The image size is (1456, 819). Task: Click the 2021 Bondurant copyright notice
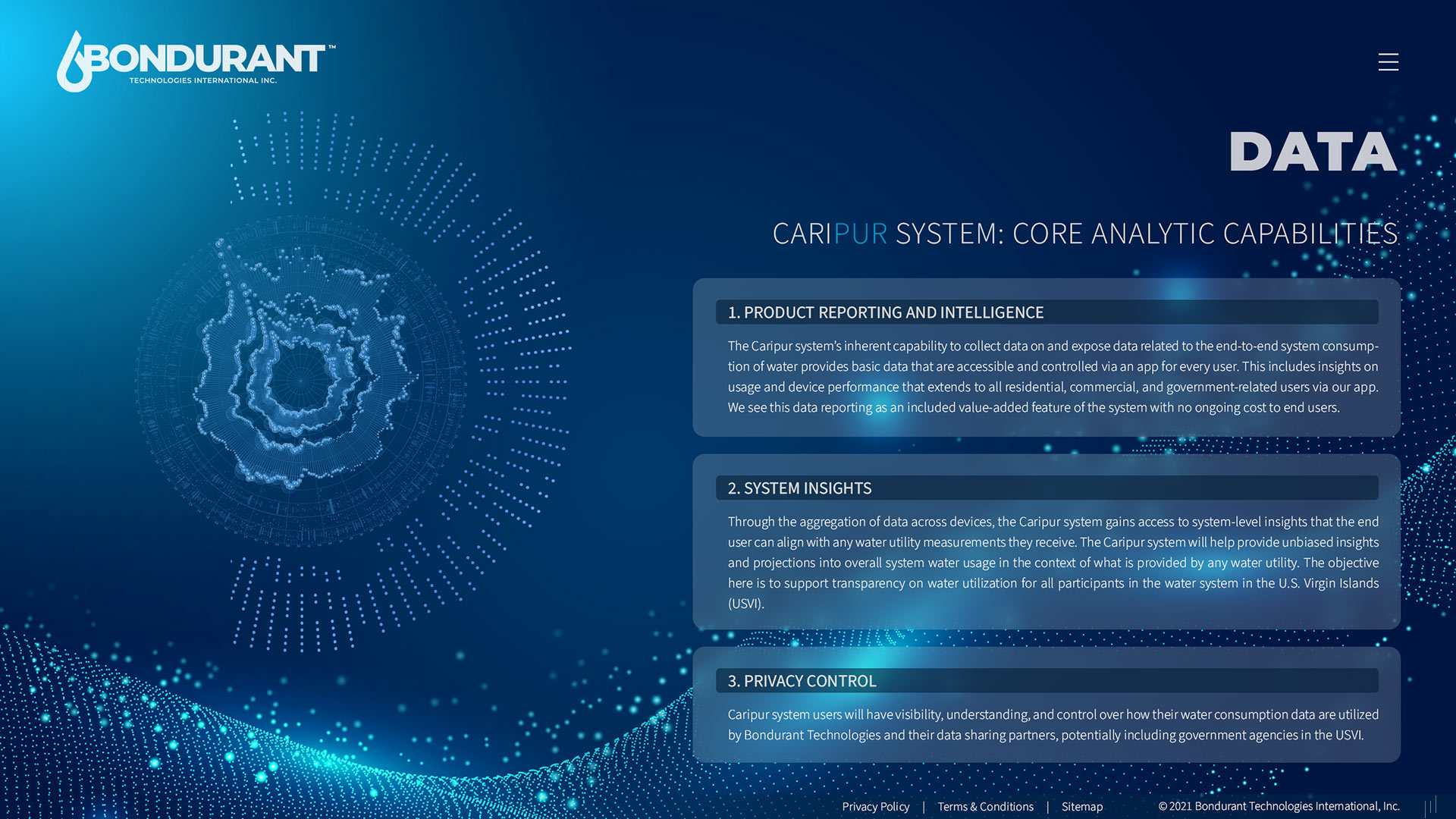click(1279, 806)
